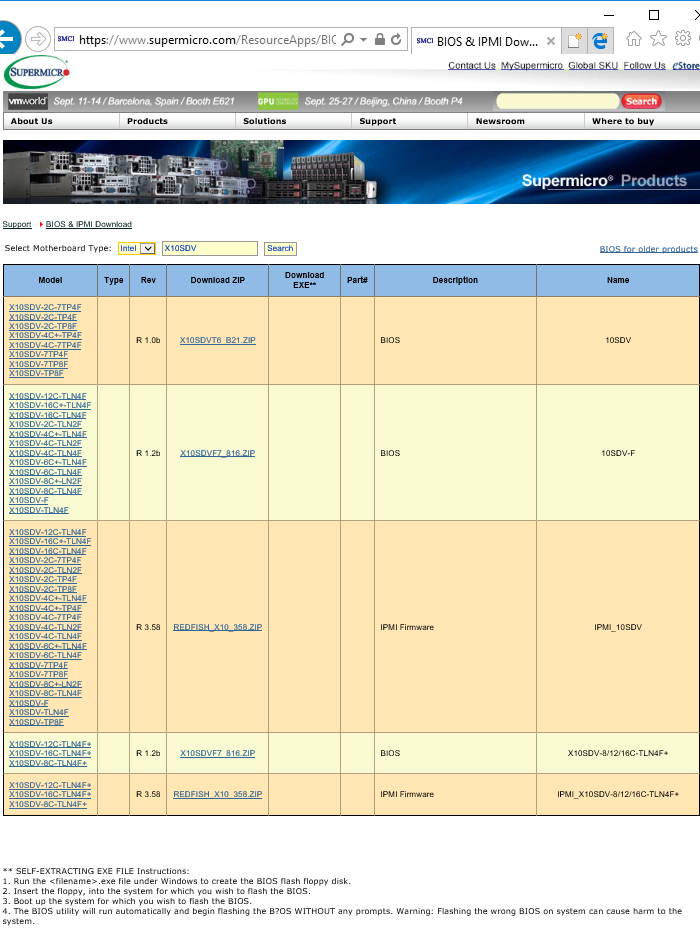
Task: Close the BIOS & IPMI Download tab
Action: pyautogui.click(x=551, y=41)
